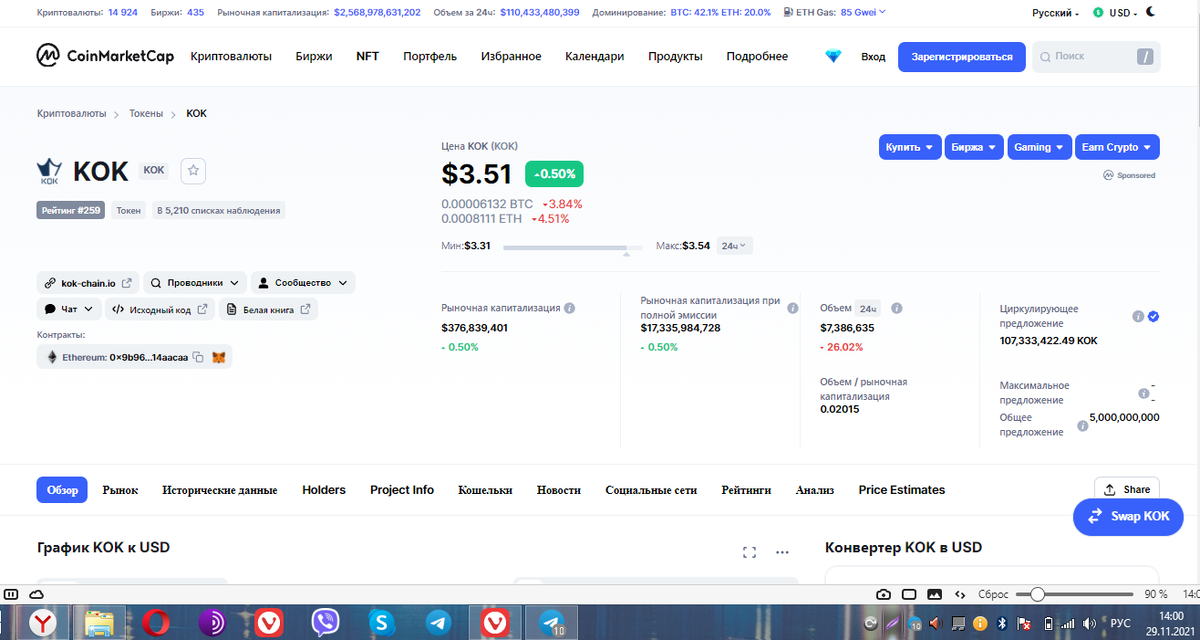
Task: Toggle images display icon in status bar
Action: 934,594
